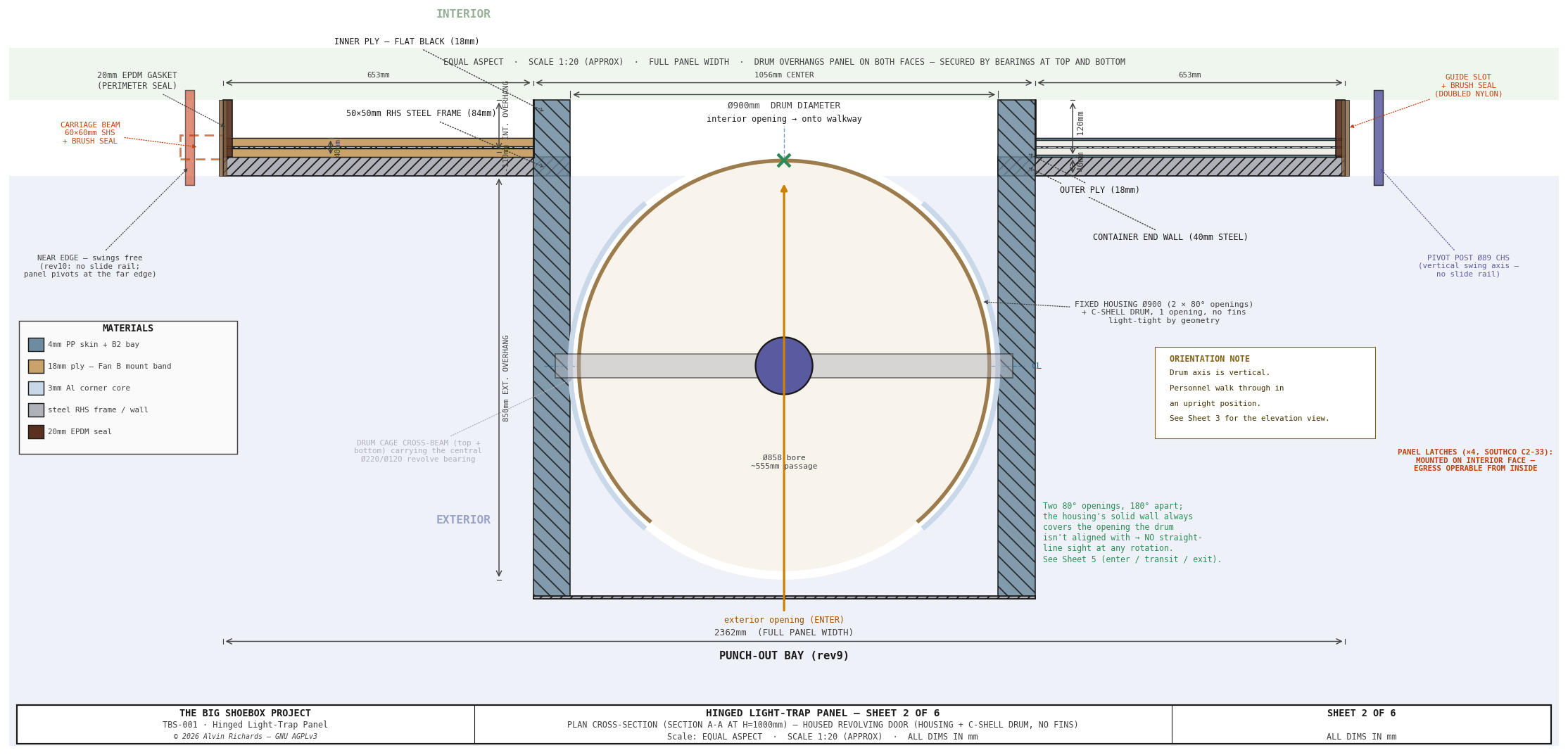Click the 1056mm CENTER dimension text
1568x755 pixels.
click(784, 75)
